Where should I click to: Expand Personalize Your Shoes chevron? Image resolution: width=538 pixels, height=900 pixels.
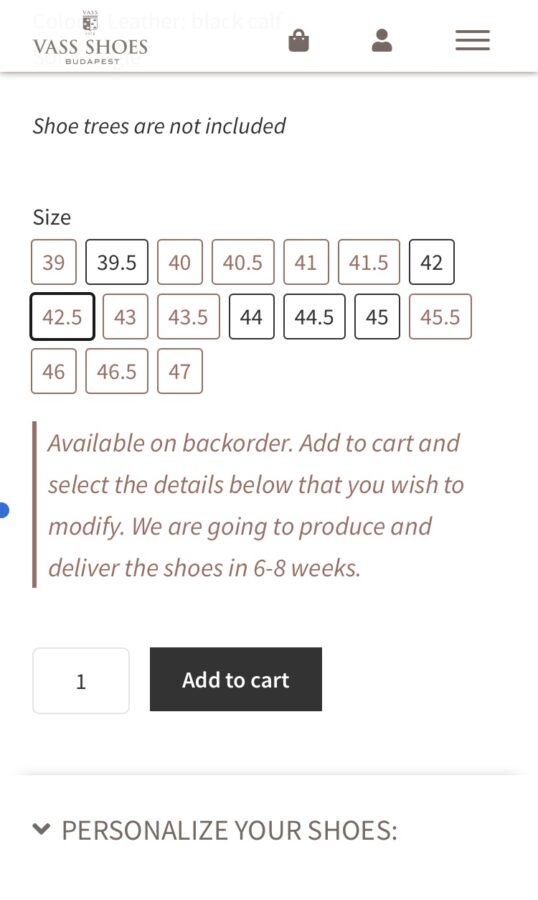pos(41,829)
